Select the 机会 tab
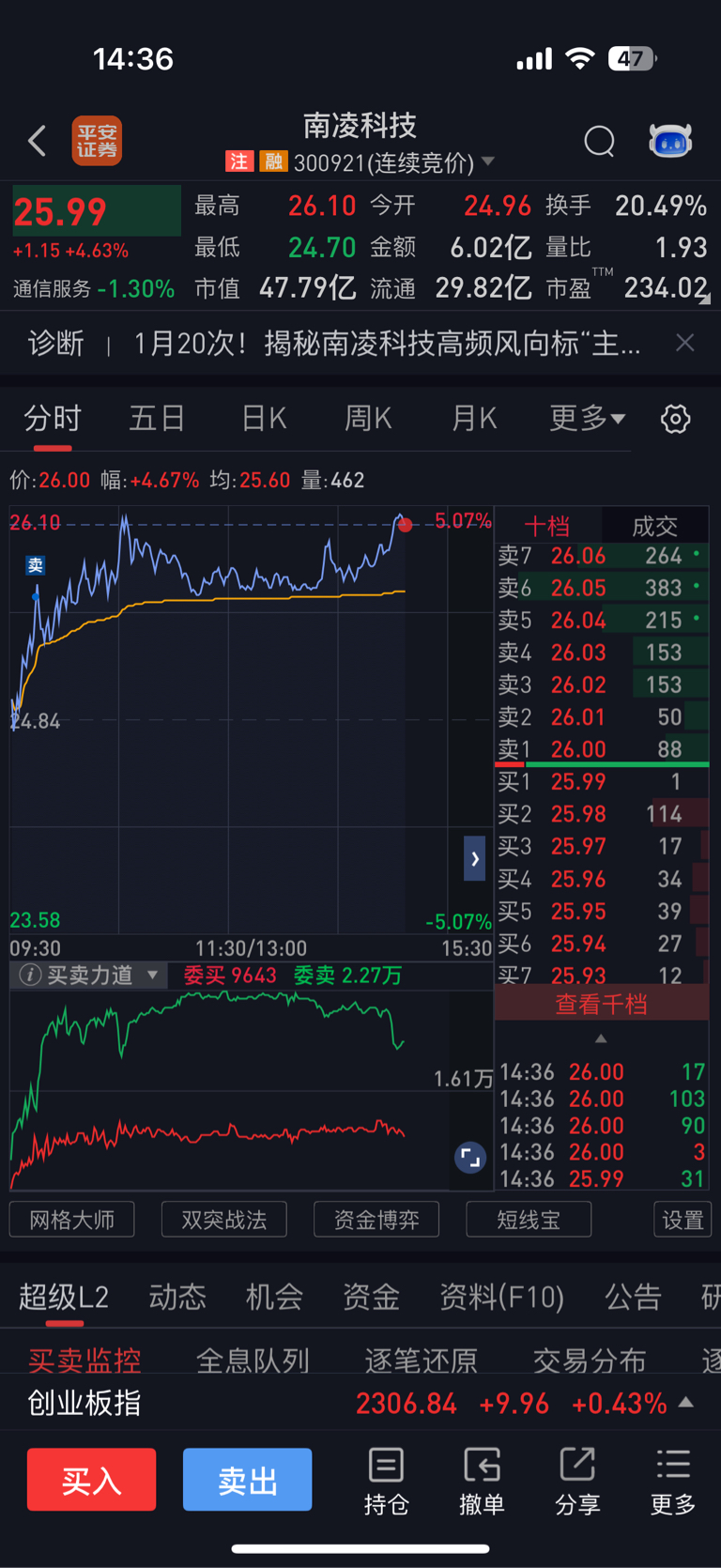Viewport: 721px width, 1568px height. pyautogui.click(x=274, y=1297)
